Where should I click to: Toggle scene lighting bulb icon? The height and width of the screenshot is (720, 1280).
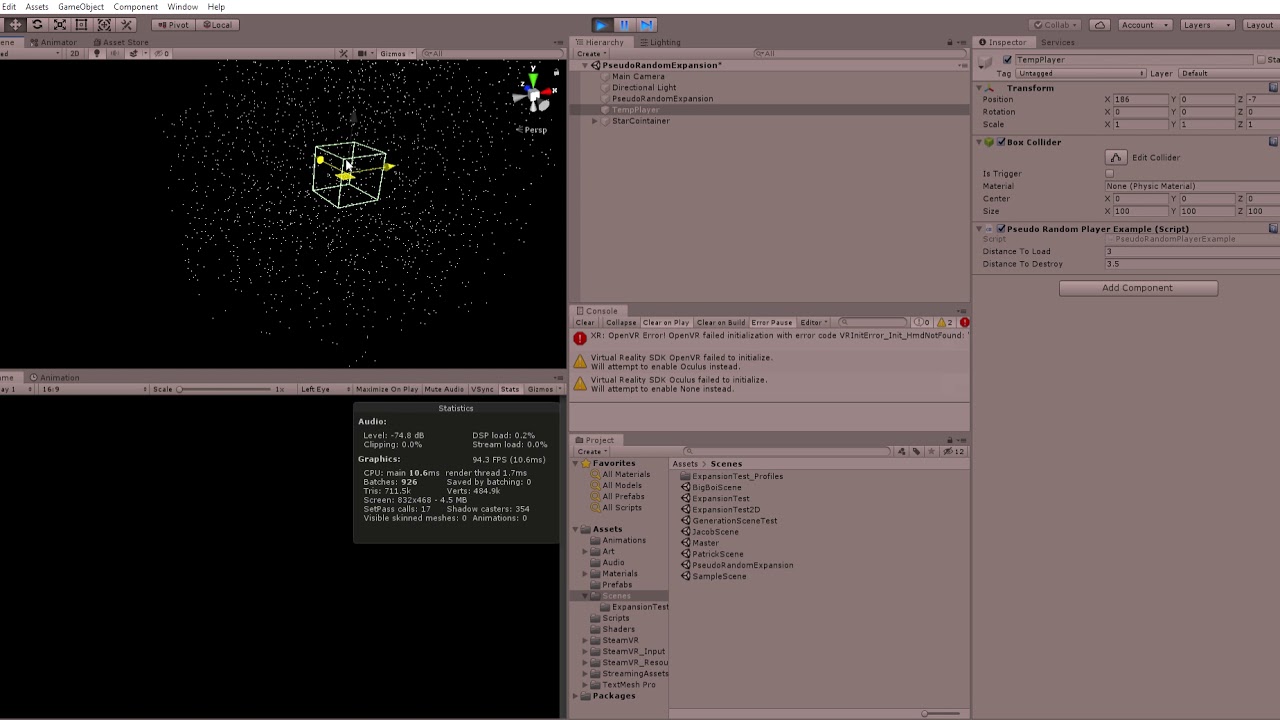pos(96,53)
